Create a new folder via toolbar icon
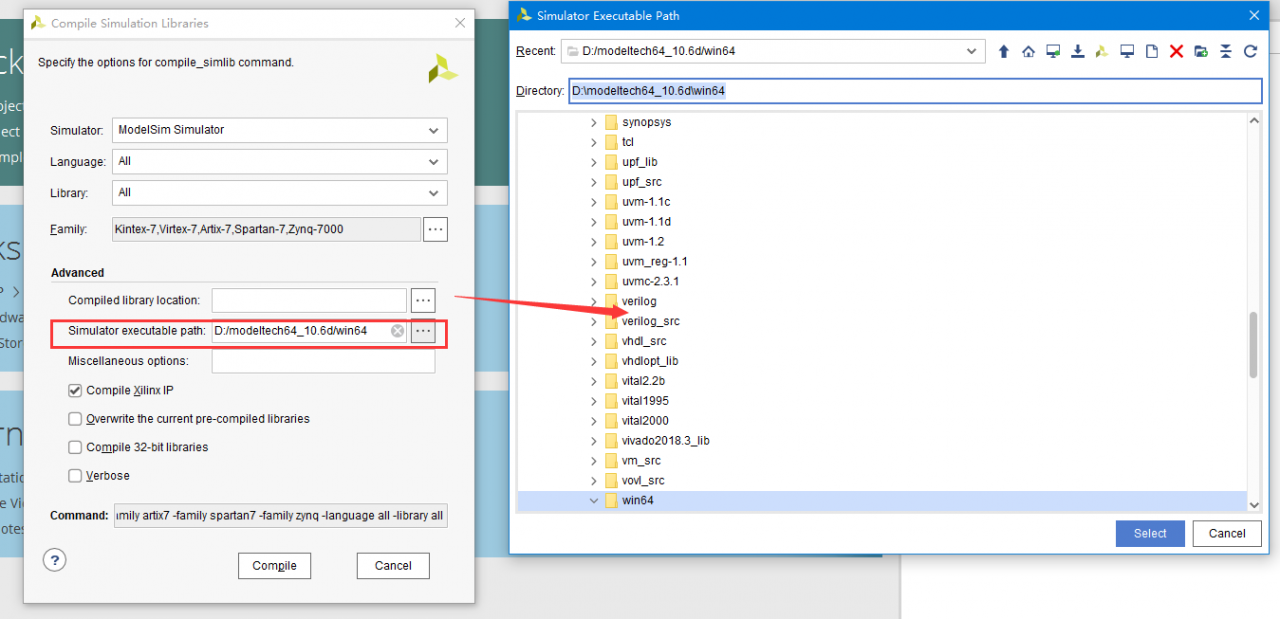 [1201, 51]
